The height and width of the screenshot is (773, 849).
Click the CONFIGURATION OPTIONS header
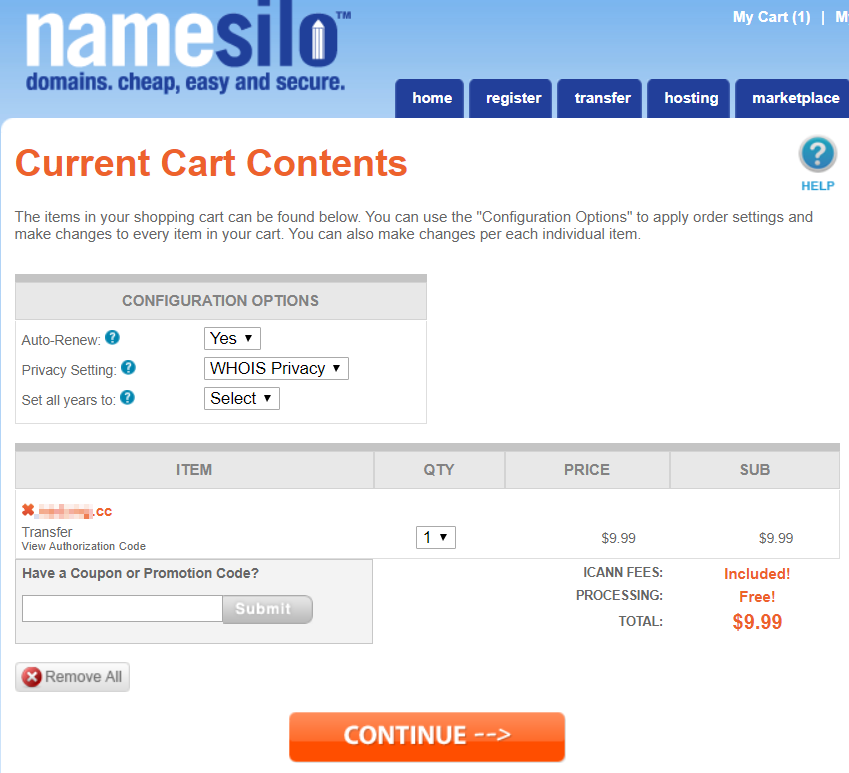[x=220, y=301]
